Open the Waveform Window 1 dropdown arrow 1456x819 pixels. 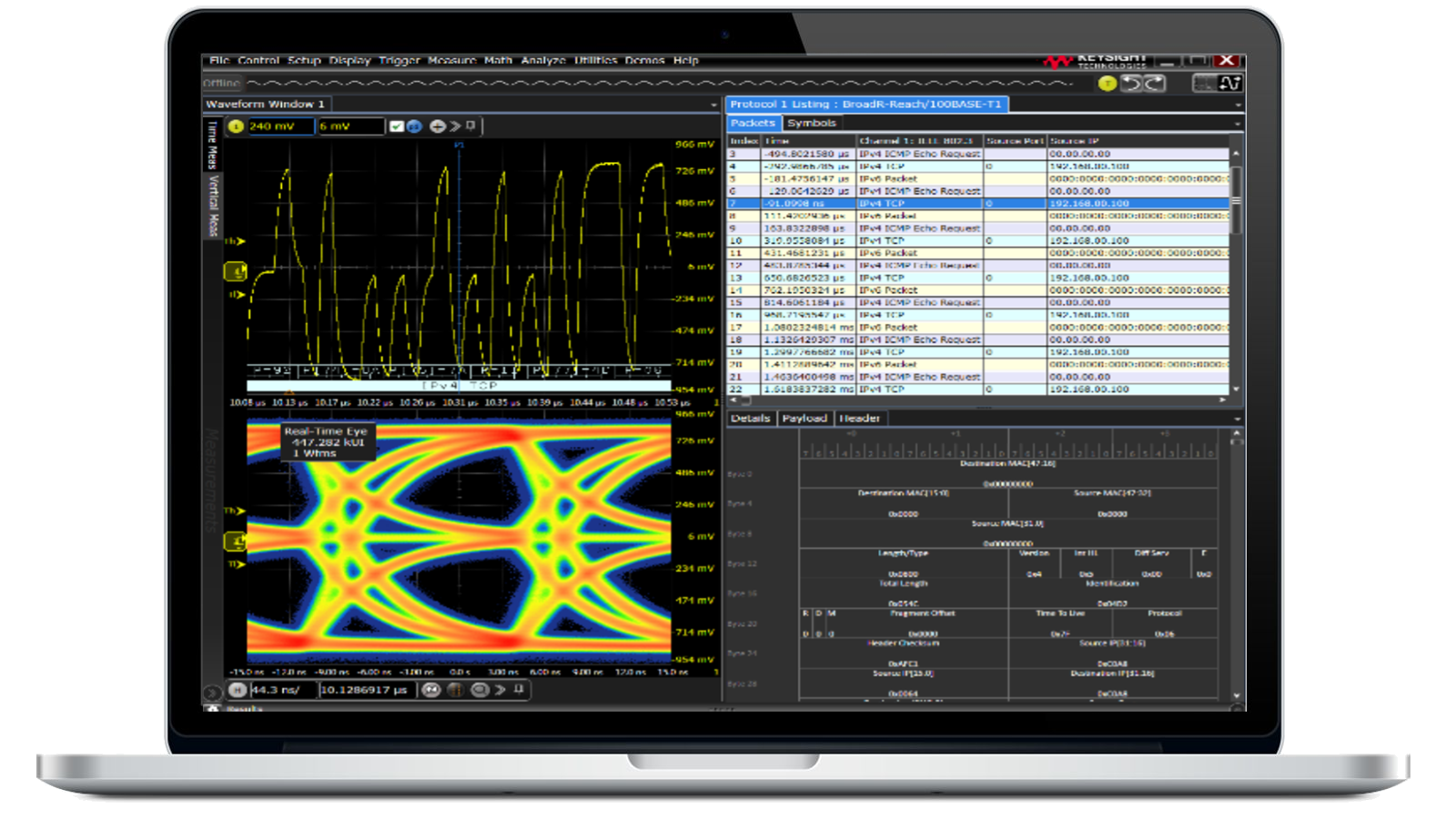click(x=713, y=106)
